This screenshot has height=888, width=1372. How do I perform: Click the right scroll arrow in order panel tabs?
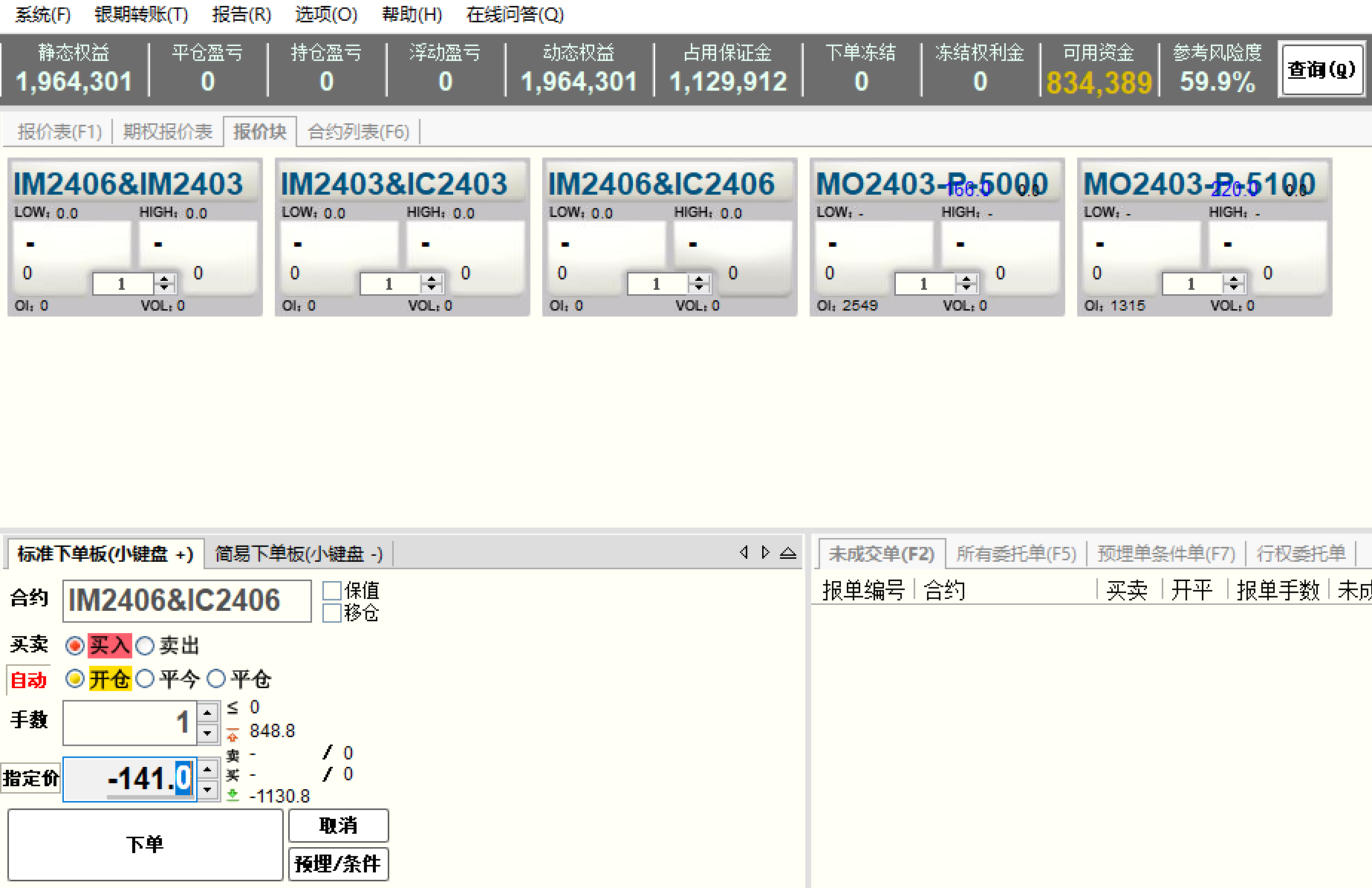point(766,552)
